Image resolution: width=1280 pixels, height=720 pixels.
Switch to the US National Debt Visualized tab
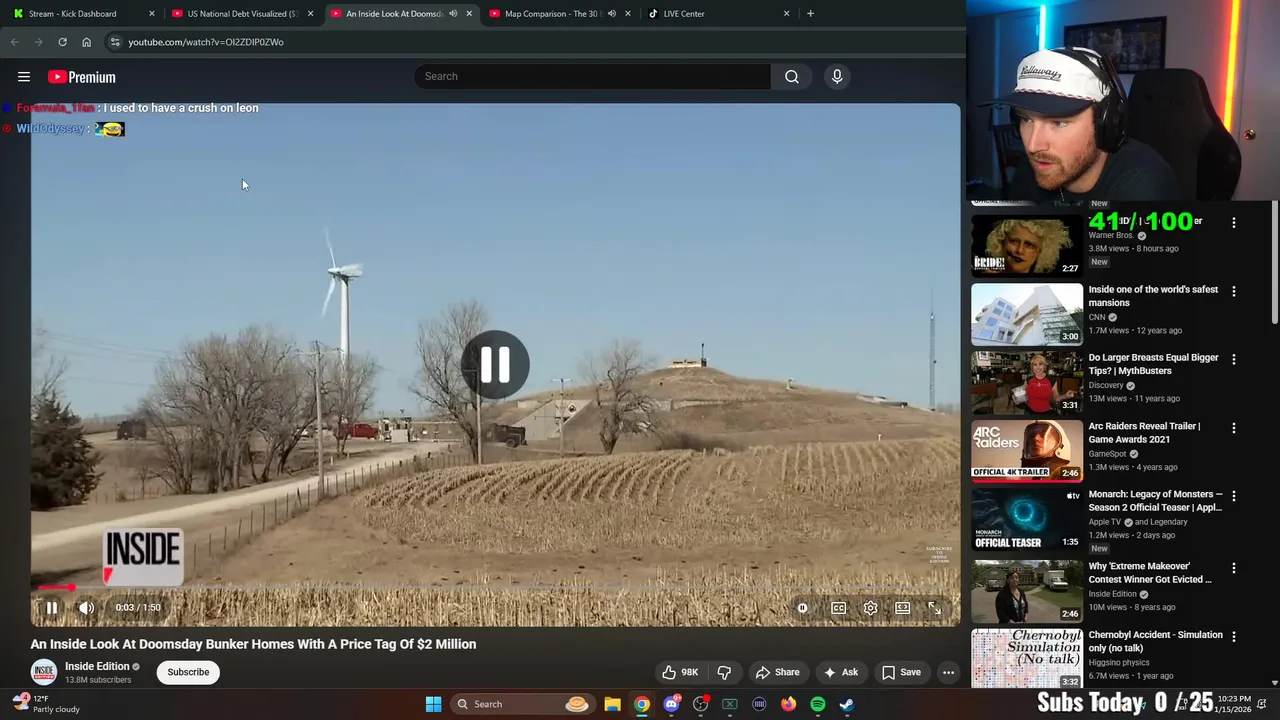(x=243, y=14)
